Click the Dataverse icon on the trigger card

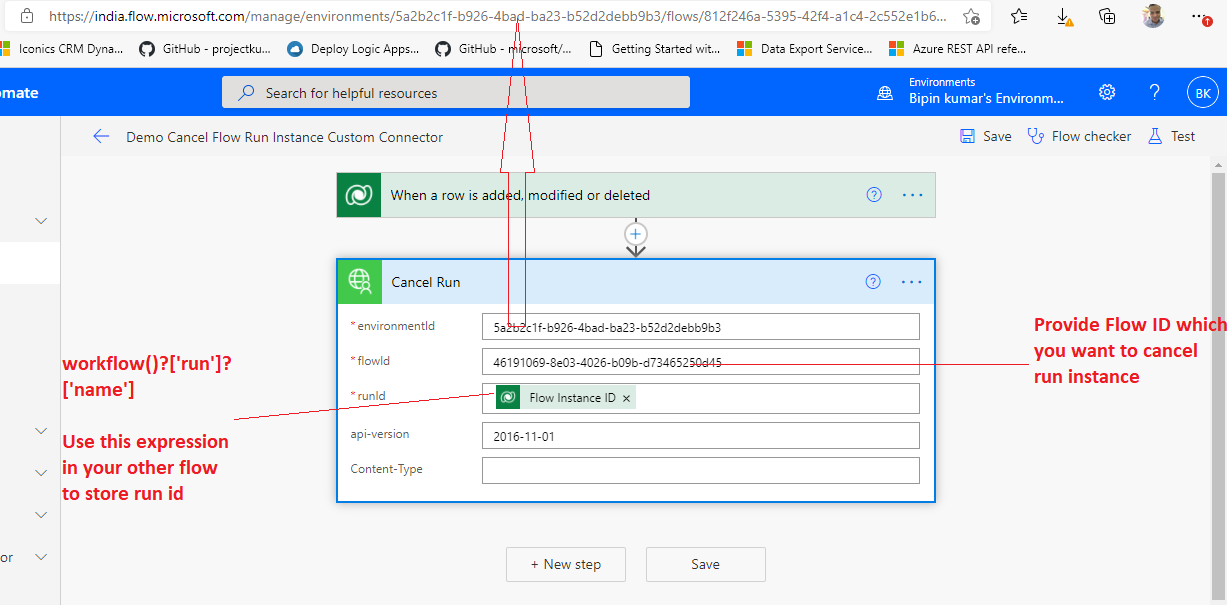point(359,195)
